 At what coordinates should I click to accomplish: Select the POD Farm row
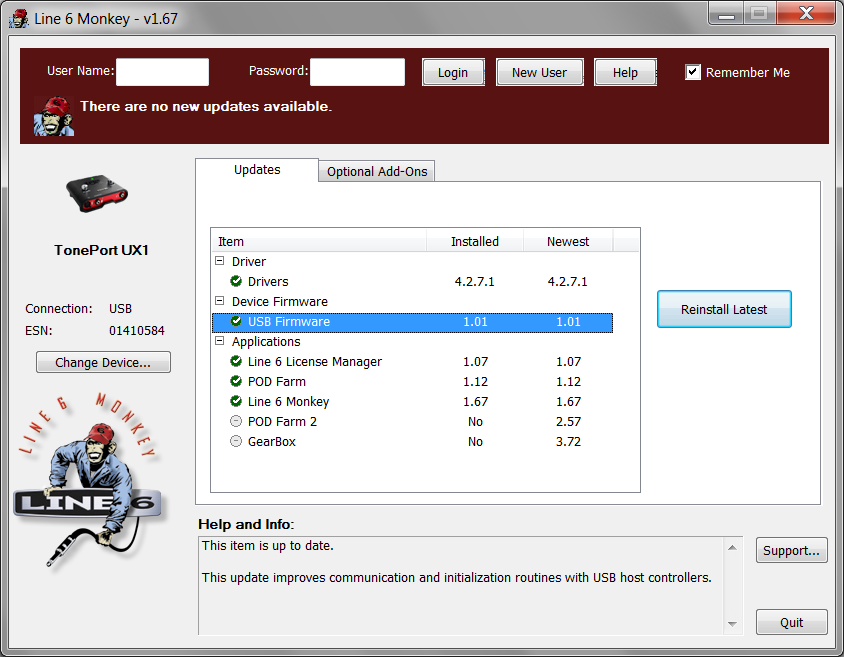click(x=412, y=382)
